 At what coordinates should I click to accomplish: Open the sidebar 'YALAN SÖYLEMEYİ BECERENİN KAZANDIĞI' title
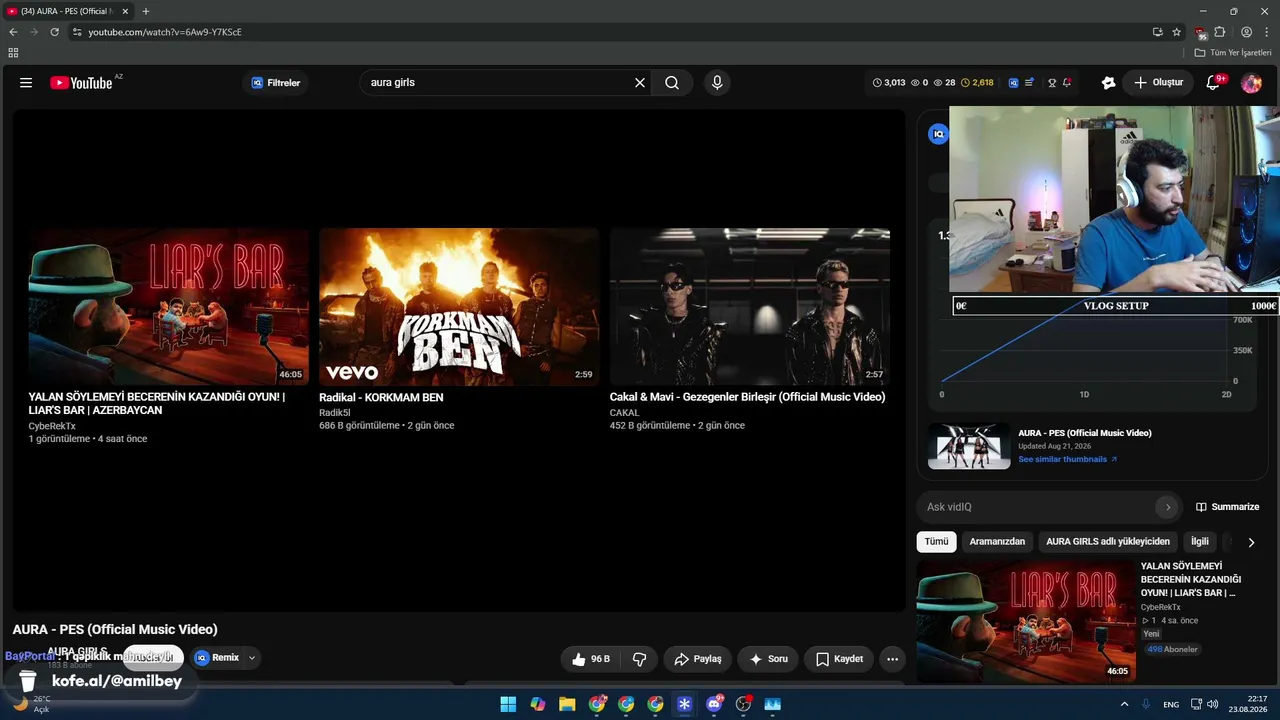click(x=1191, y=579)
